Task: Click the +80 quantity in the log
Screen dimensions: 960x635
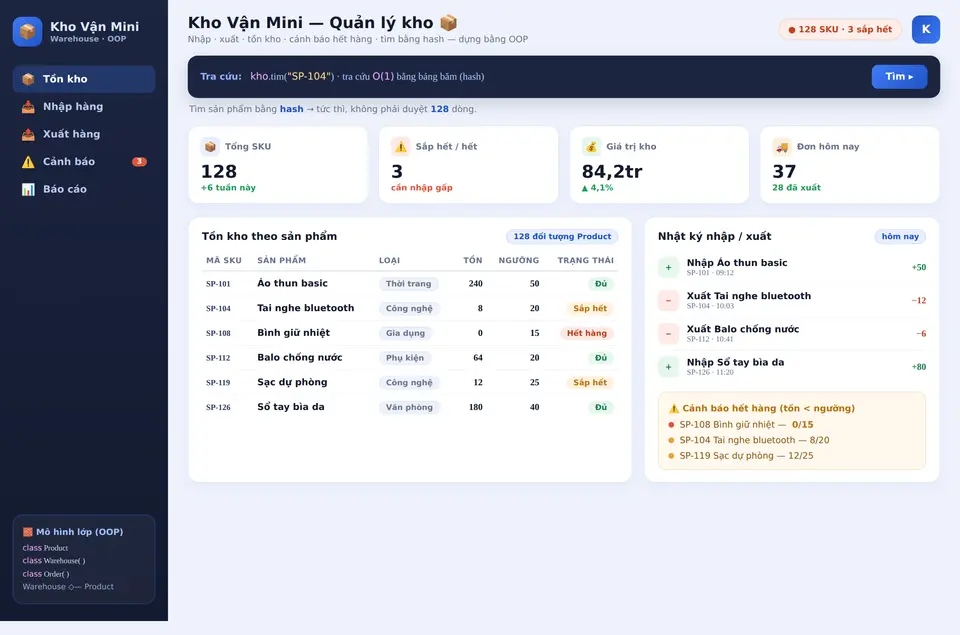Action: point(918,367)
